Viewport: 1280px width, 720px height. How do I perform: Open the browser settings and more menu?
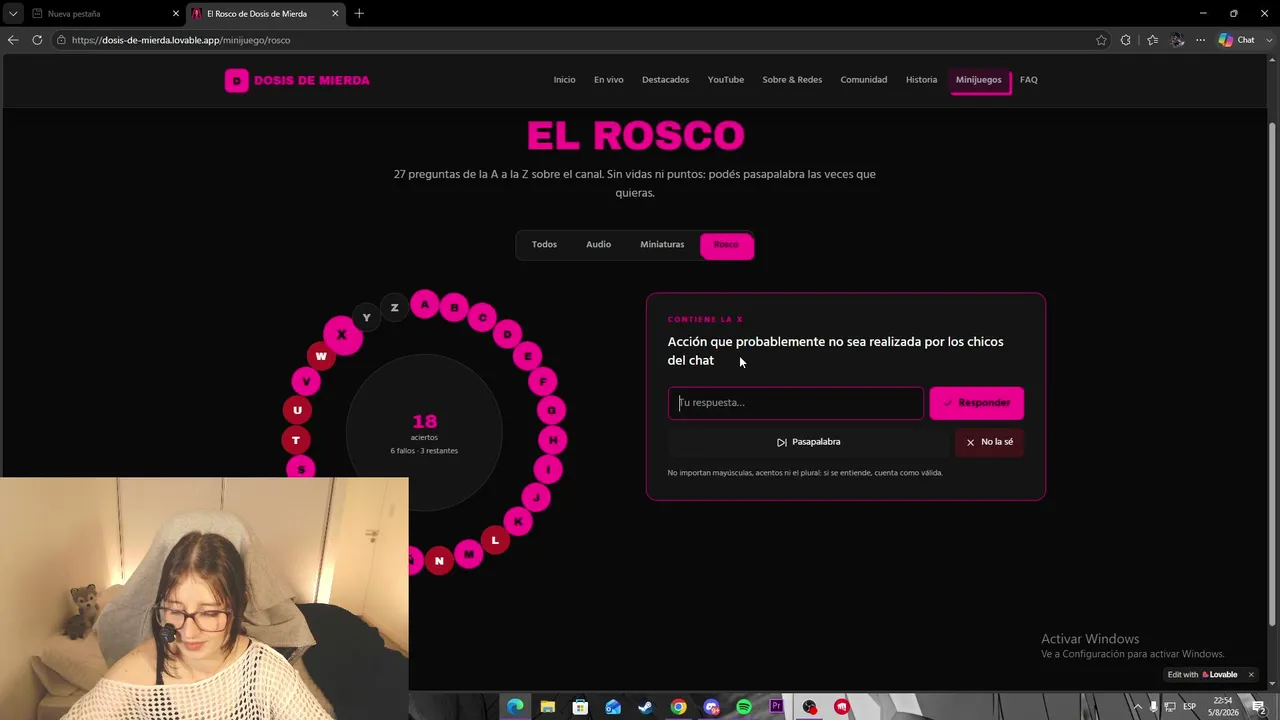1200,40
